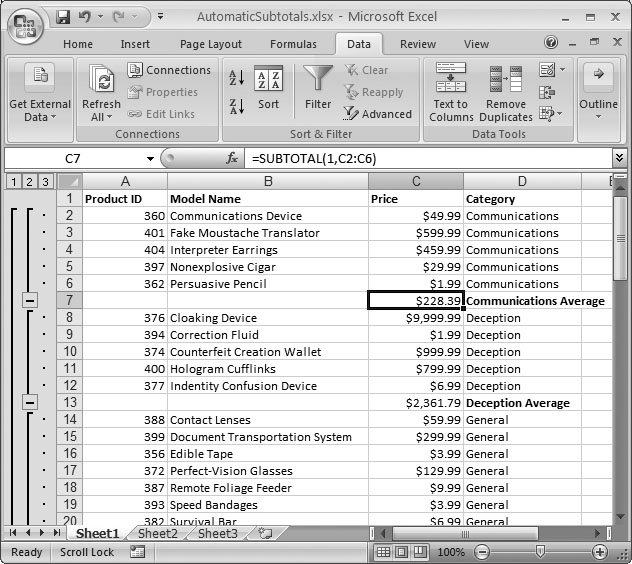
Task: Click the Edit Links command
Action: (161, 114)
